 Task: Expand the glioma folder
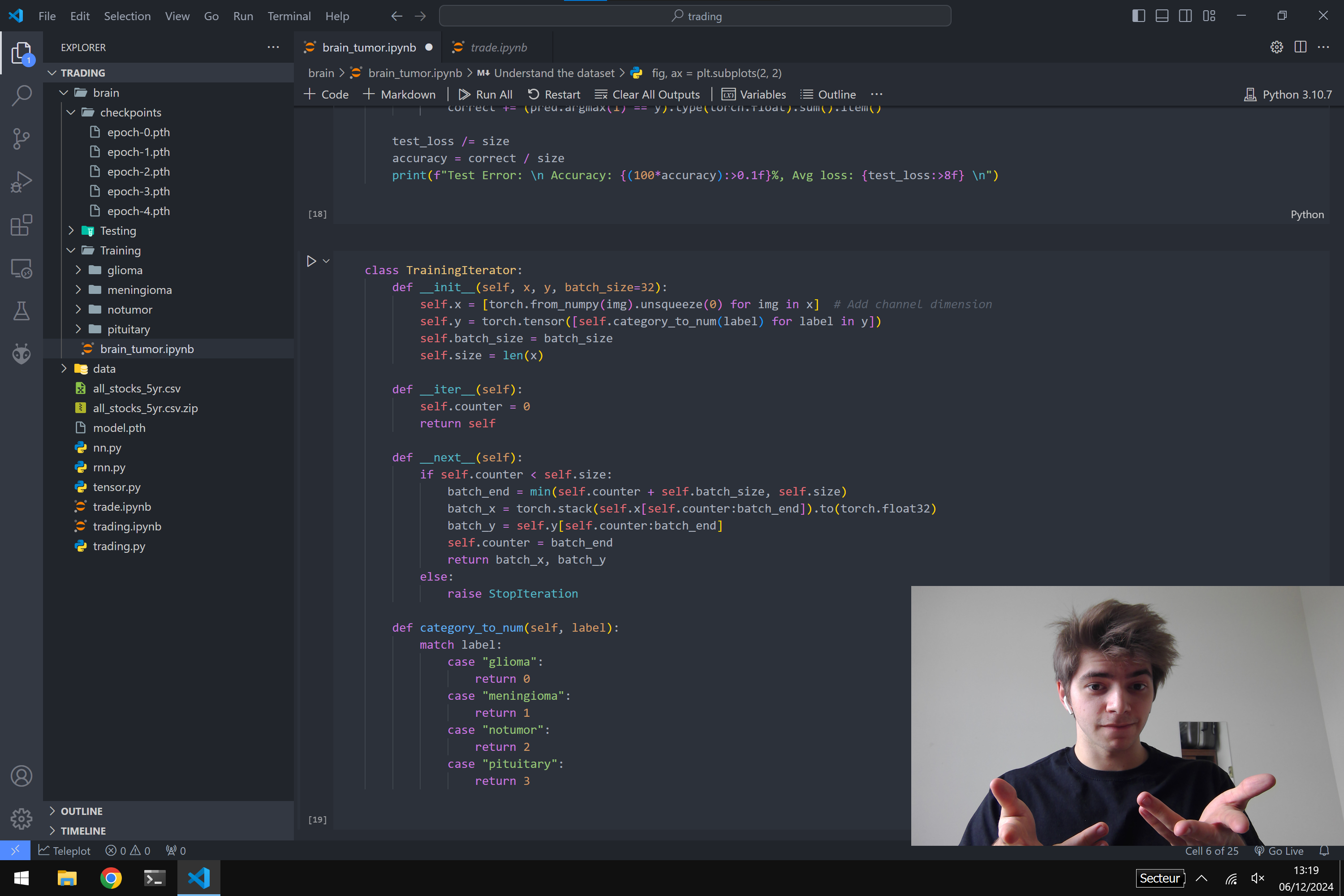[79, 270]
